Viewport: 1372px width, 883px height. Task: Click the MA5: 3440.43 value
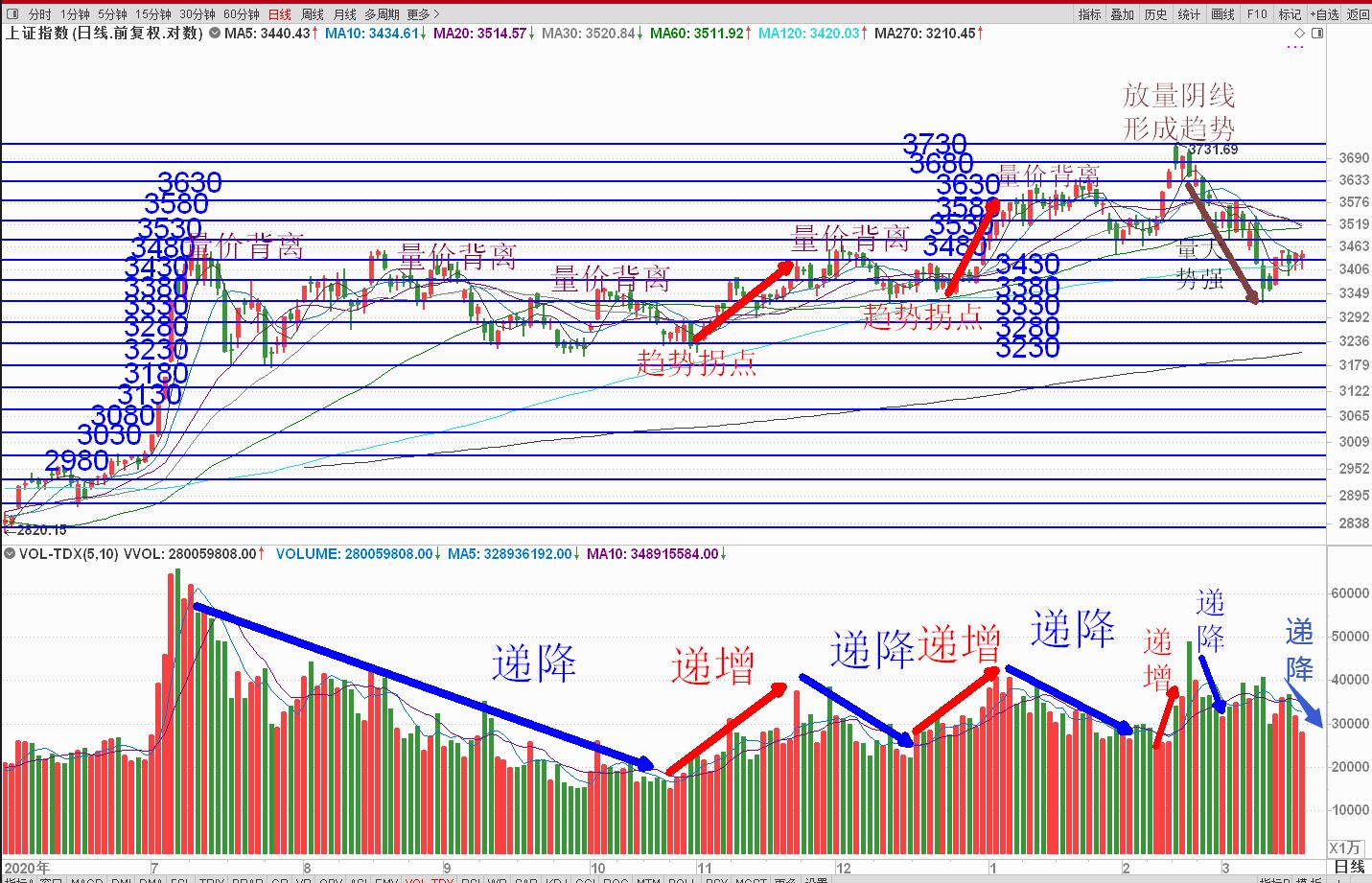[271, 34]
